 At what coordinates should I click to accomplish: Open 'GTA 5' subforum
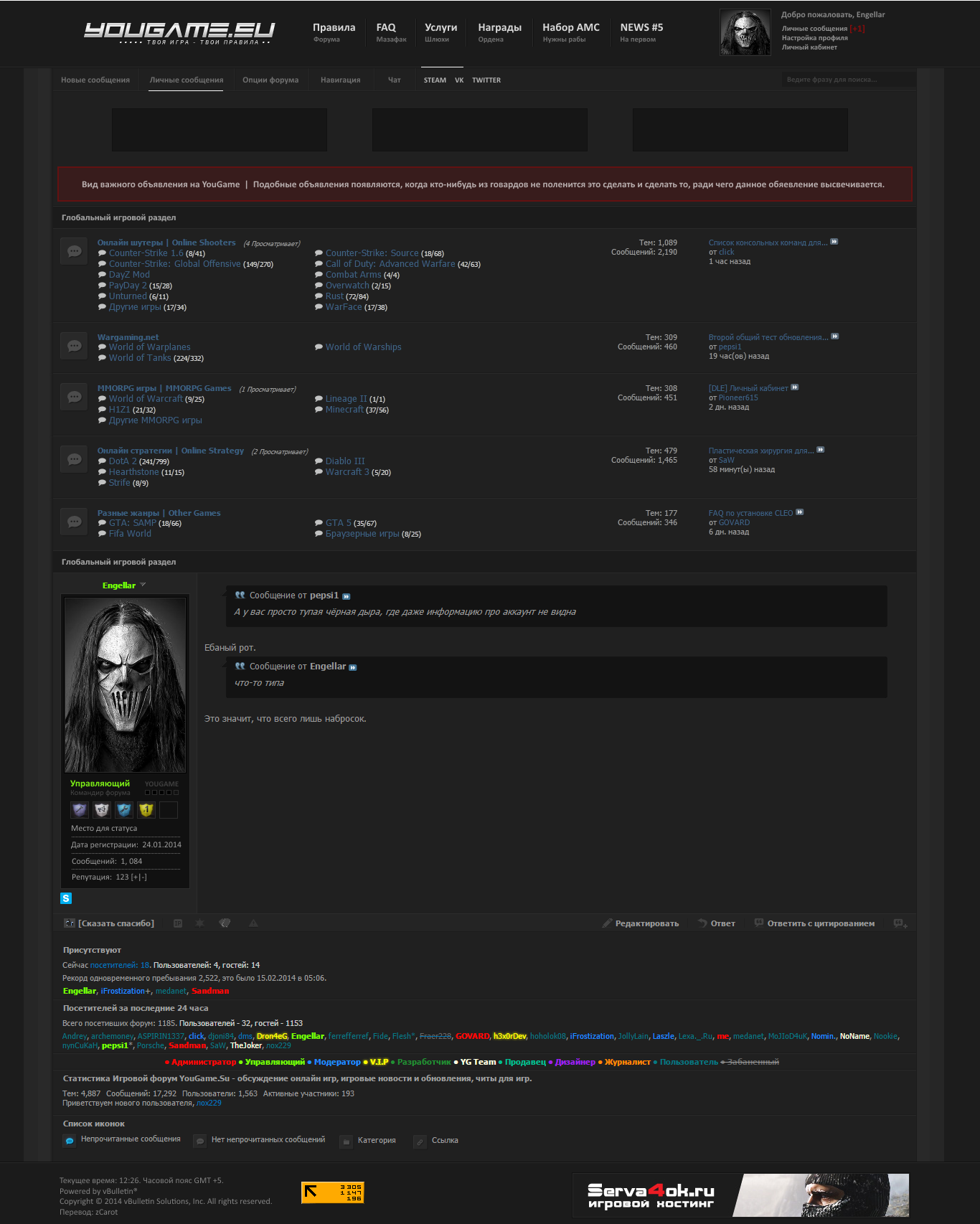[339, 523]
